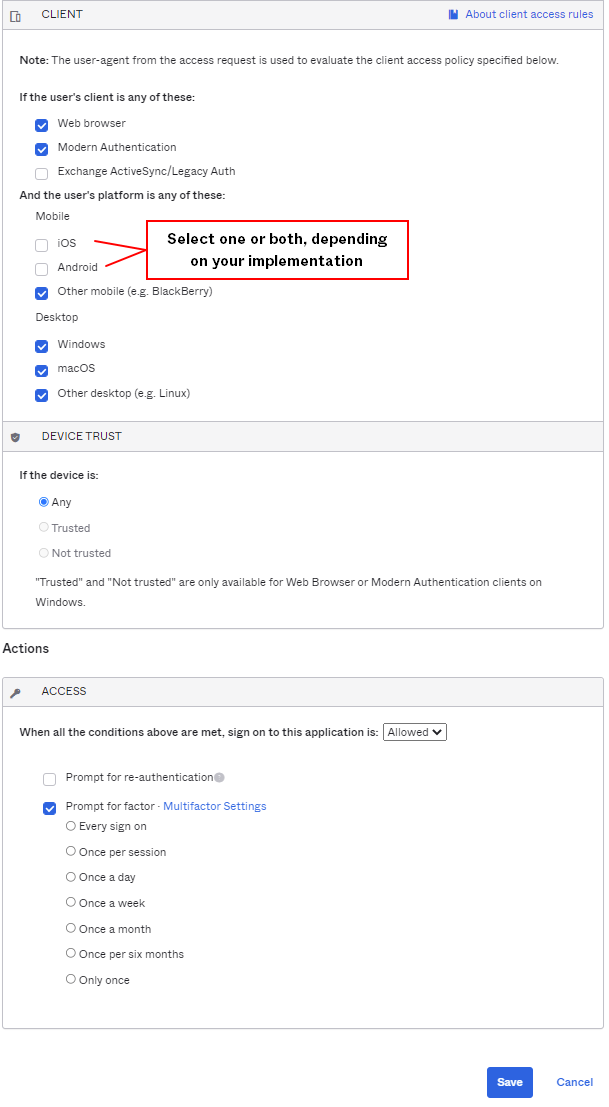Open the Multifactor Settings link
Screen dimensions: 609x1107
214,807
